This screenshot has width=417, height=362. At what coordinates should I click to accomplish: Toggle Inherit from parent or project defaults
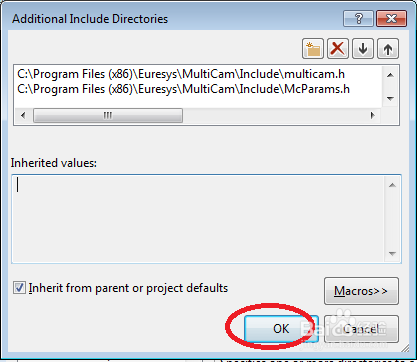click(19, 287)
